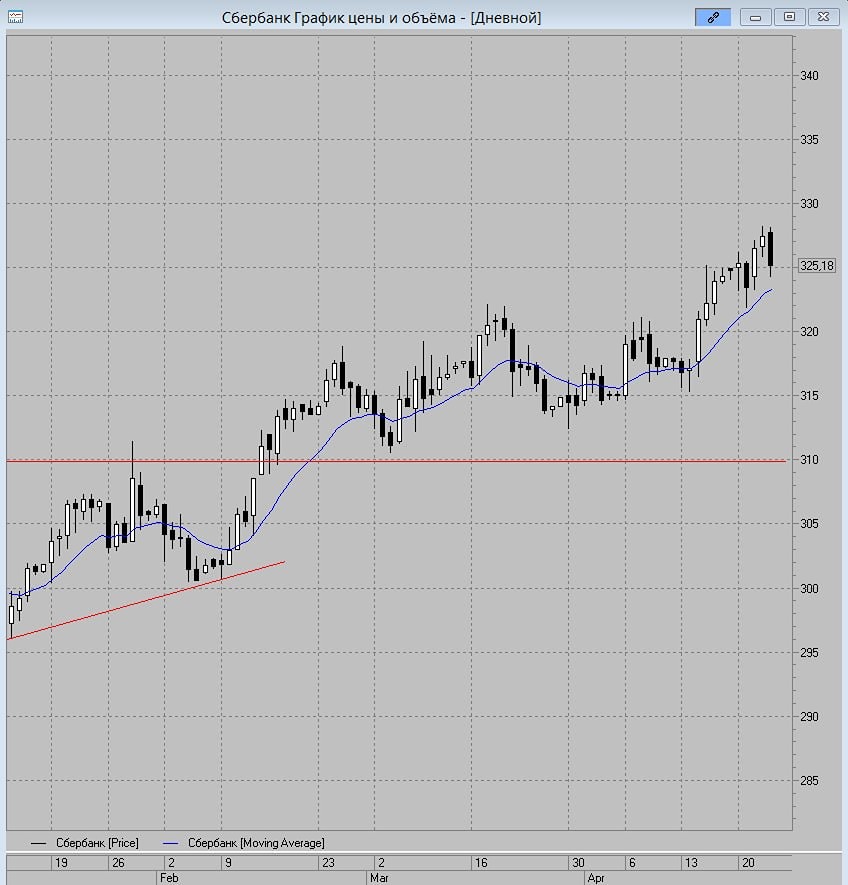Image resolution: width=848 pixels, height=885 pixels.
Task: Click date label 19 on time axis
Action: [61, 862]
